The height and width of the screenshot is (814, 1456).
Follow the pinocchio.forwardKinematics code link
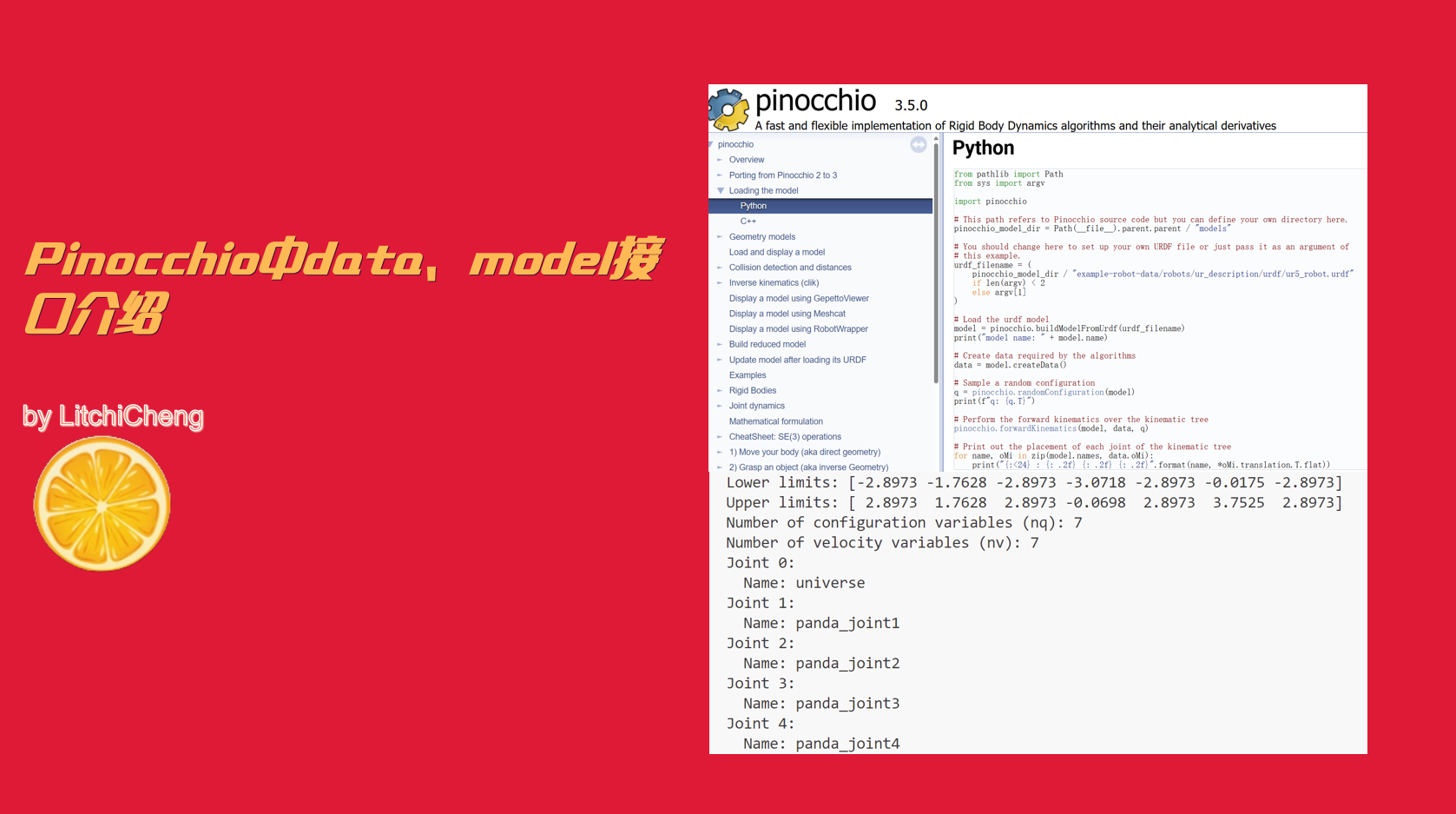coord(1016,428)
